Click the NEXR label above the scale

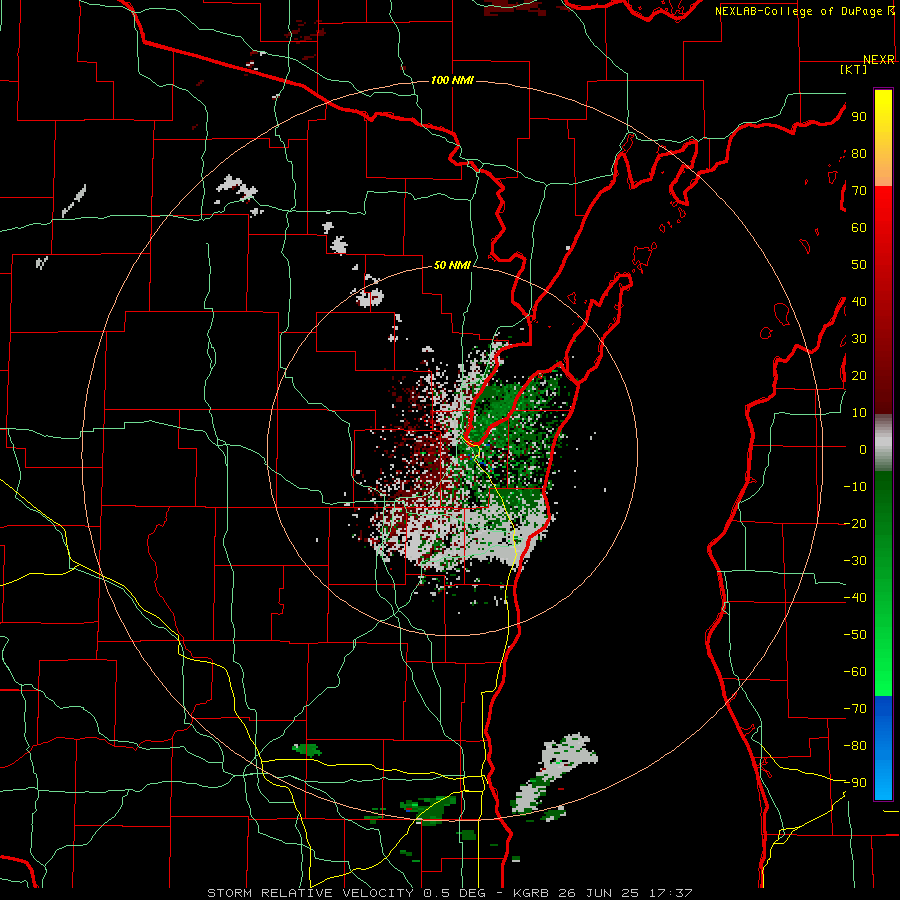(879, 60)
